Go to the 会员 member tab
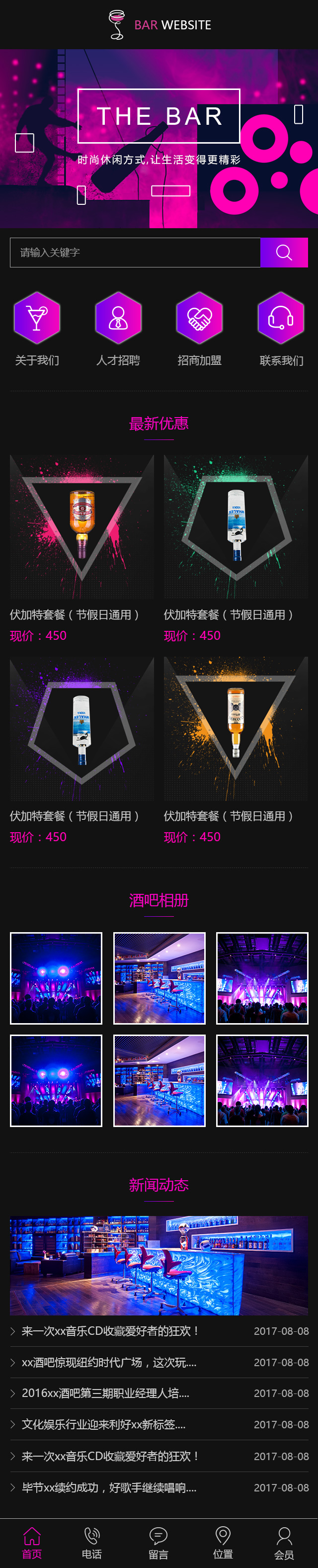 (x=284, y=1543)
